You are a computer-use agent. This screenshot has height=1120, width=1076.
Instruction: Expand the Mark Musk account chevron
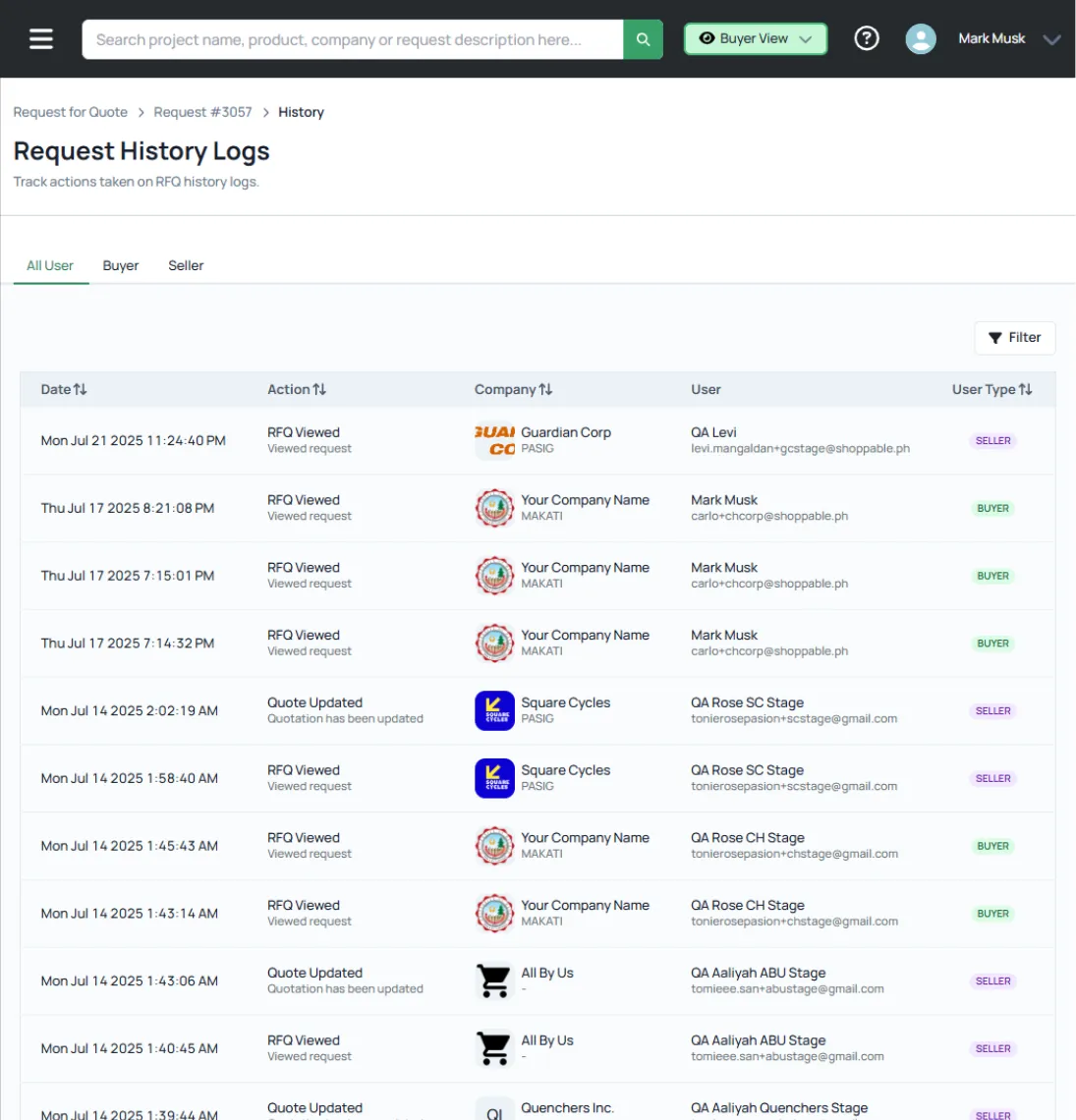click(x=1051, y=40)
